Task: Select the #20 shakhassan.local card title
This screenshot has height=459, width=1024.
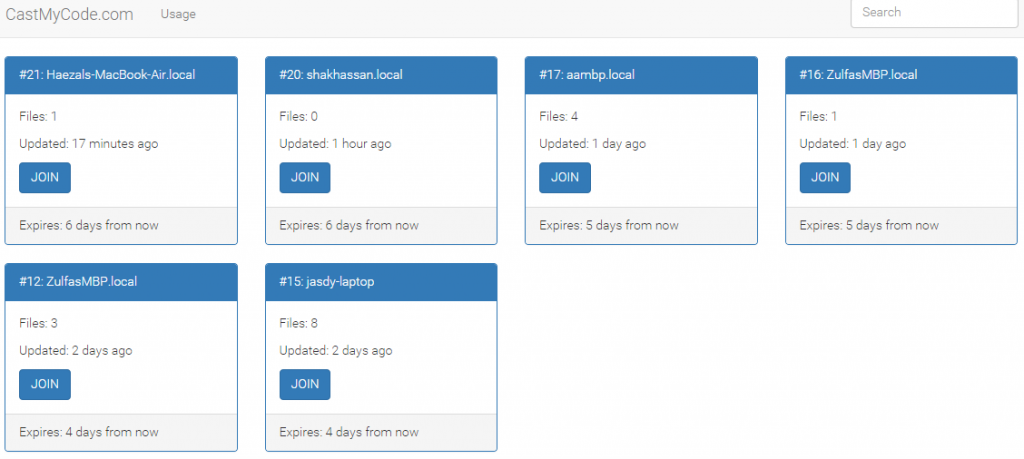Action: pyautogui.click(x=341, y=75)
